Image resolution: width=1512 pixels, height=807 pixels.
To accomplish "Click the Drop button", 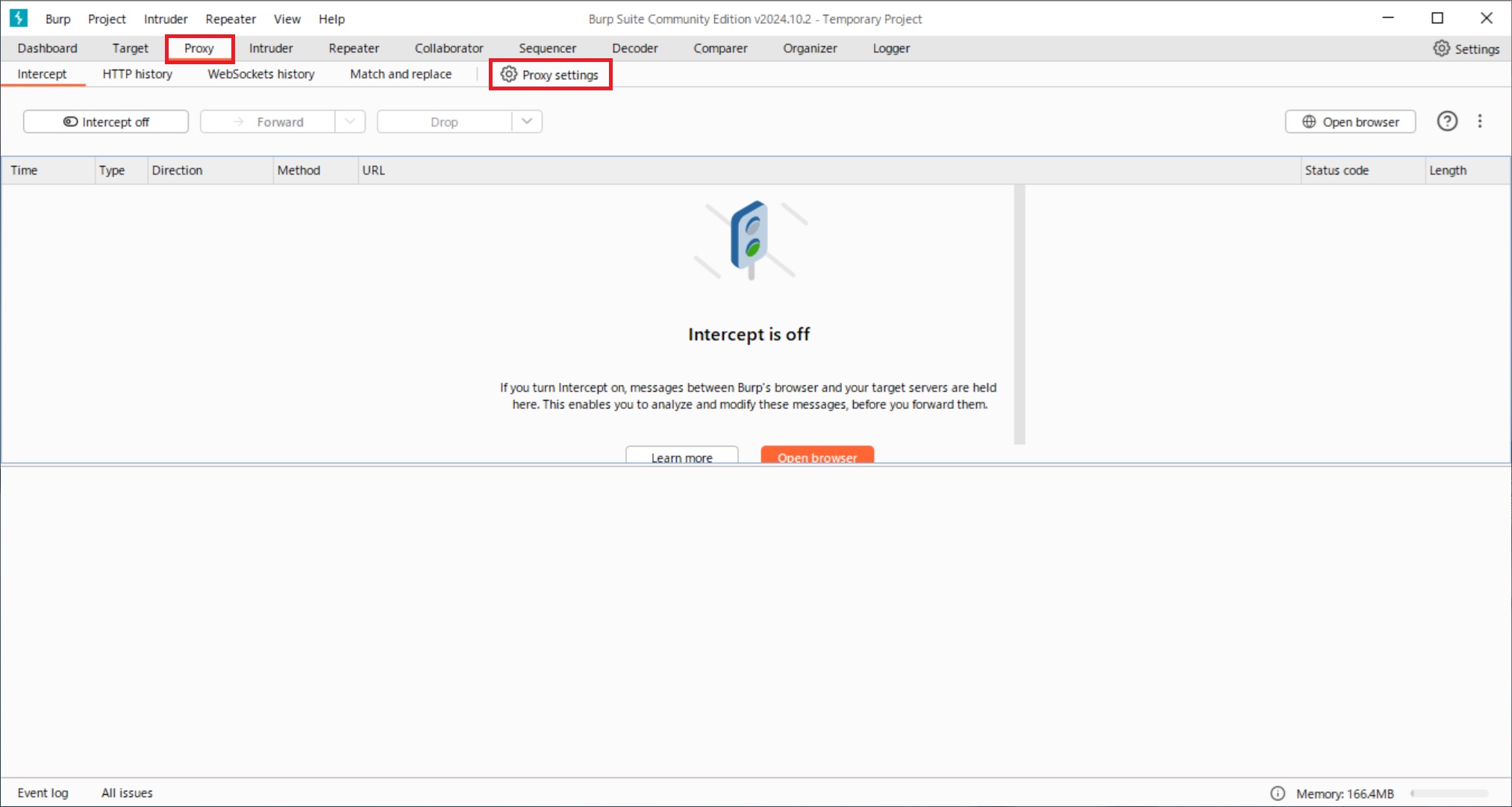I will click(445, 122).
